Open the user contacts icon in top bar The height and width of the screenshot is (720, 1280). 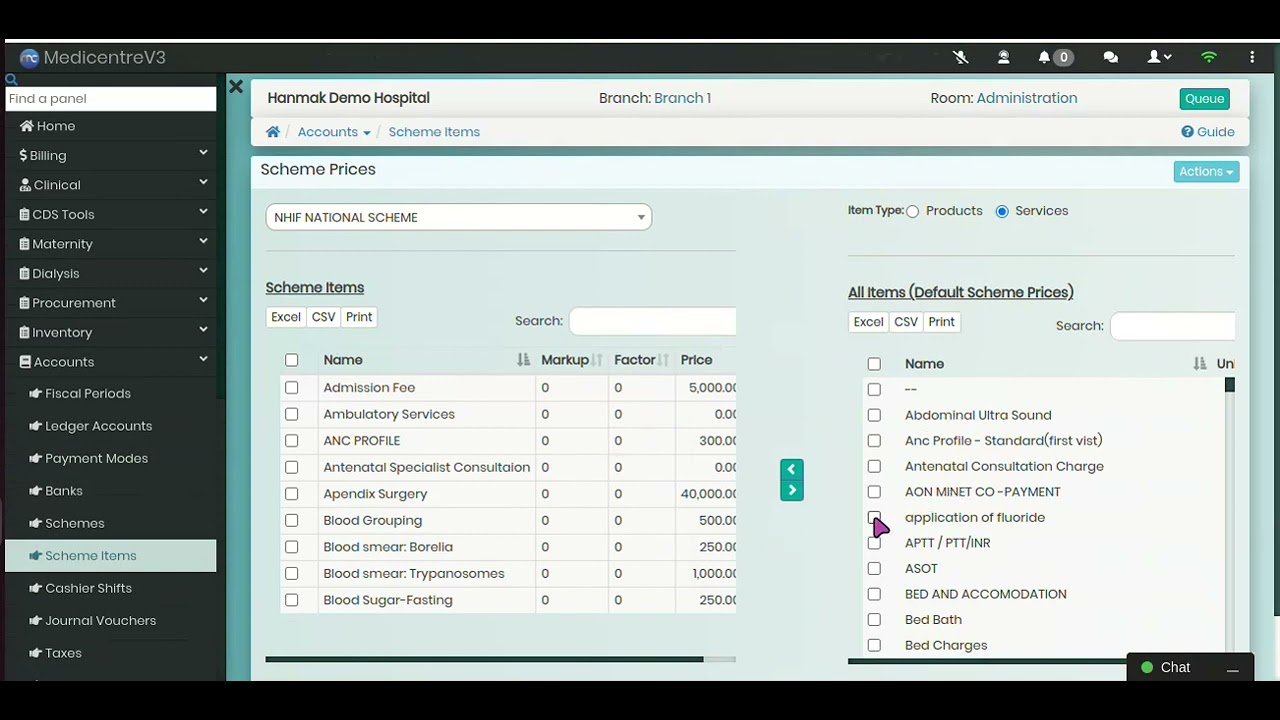(x=1003, y=58)
